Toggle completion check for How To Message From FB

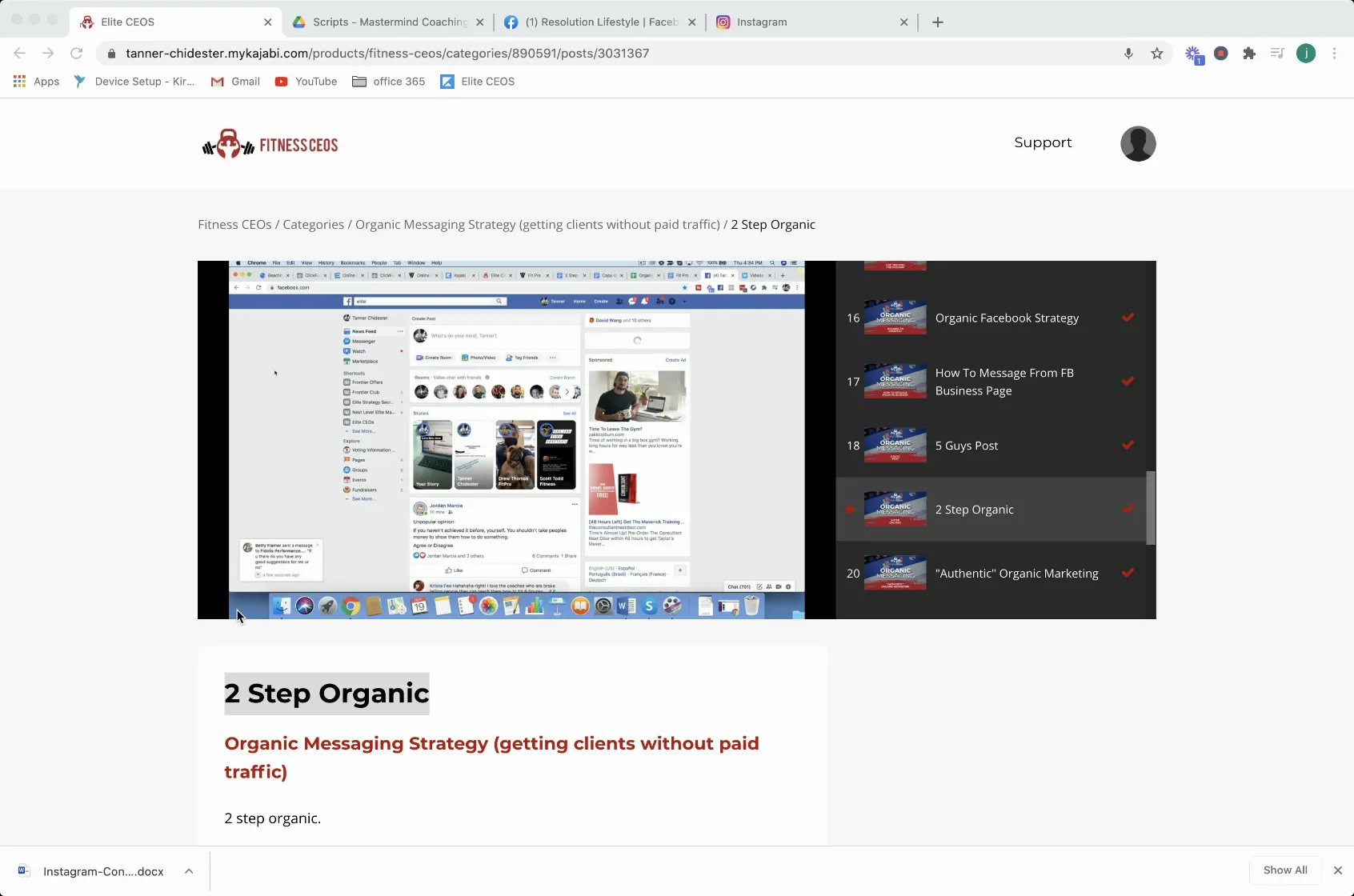click(1128, 382)
